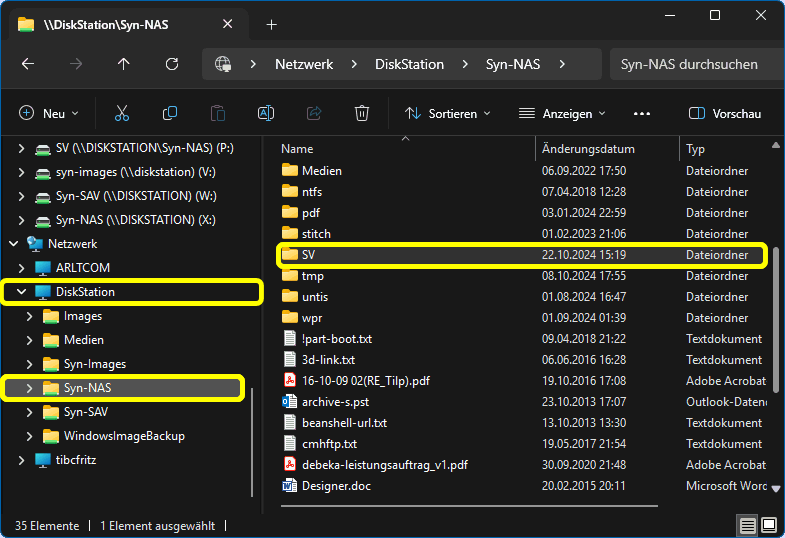Viewport: 785px width, 538px height.
Task: Click the Neu new item menu
Action: [x=48, y=114]
